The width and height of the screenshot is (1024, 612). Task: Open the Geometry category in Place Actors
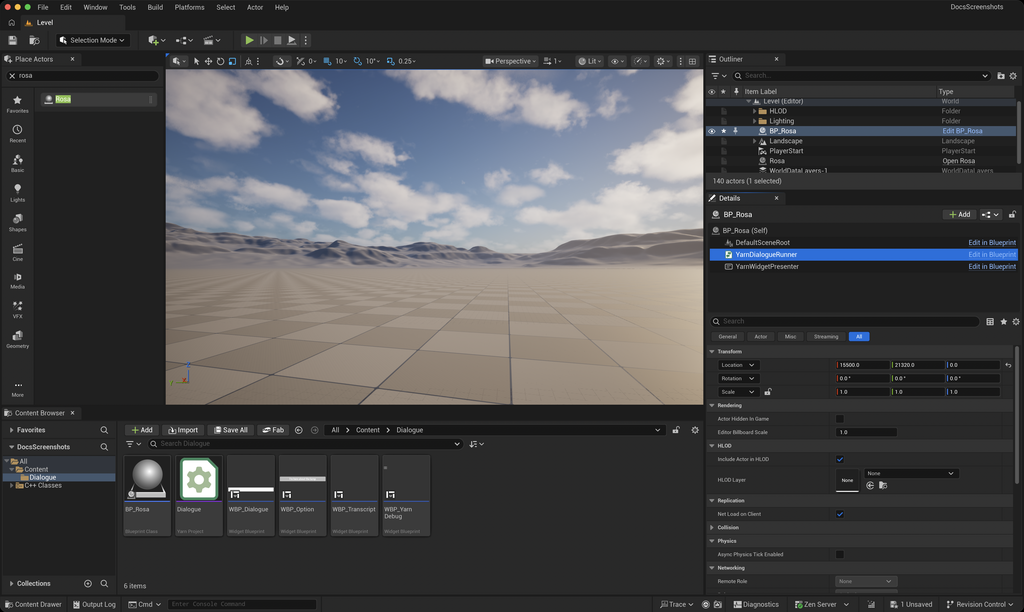coord(18,339)
